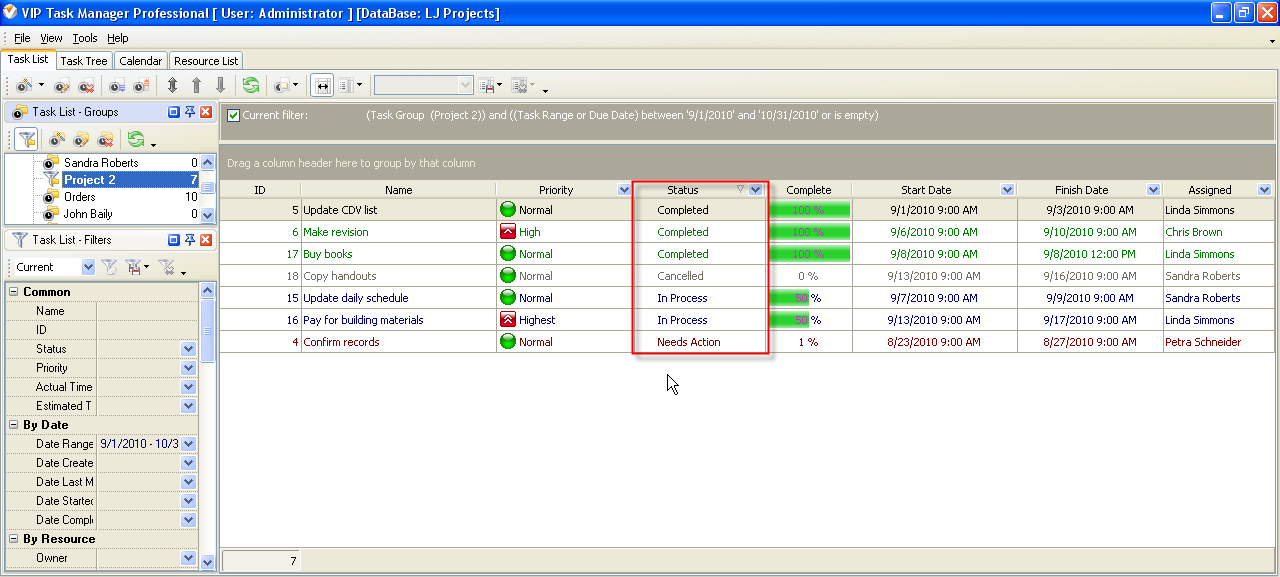
Task: Collapse the Common filter section
Action: tap(14, 292)
